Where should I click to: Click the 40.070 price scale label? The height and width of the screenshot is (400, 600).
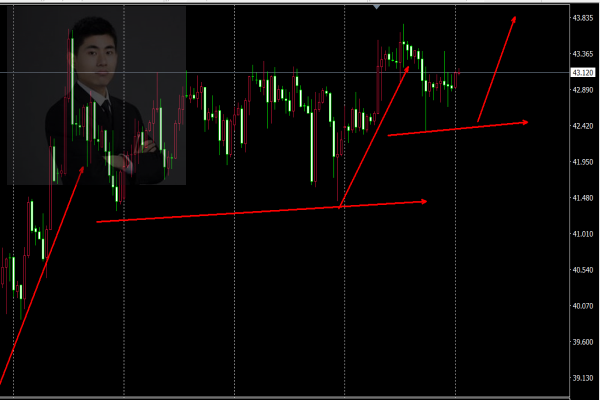coord(583,306)
